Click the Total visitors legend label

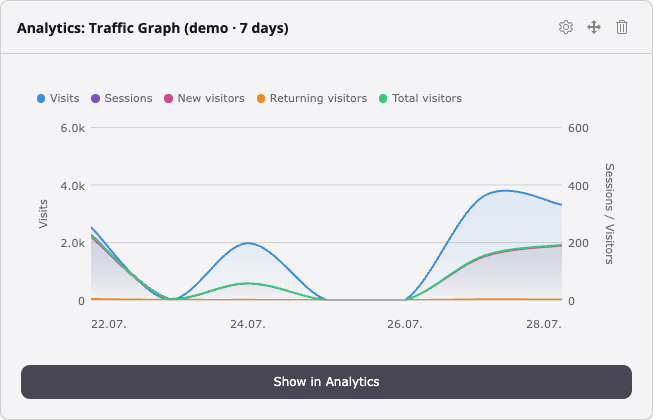[x=427, y=98]
